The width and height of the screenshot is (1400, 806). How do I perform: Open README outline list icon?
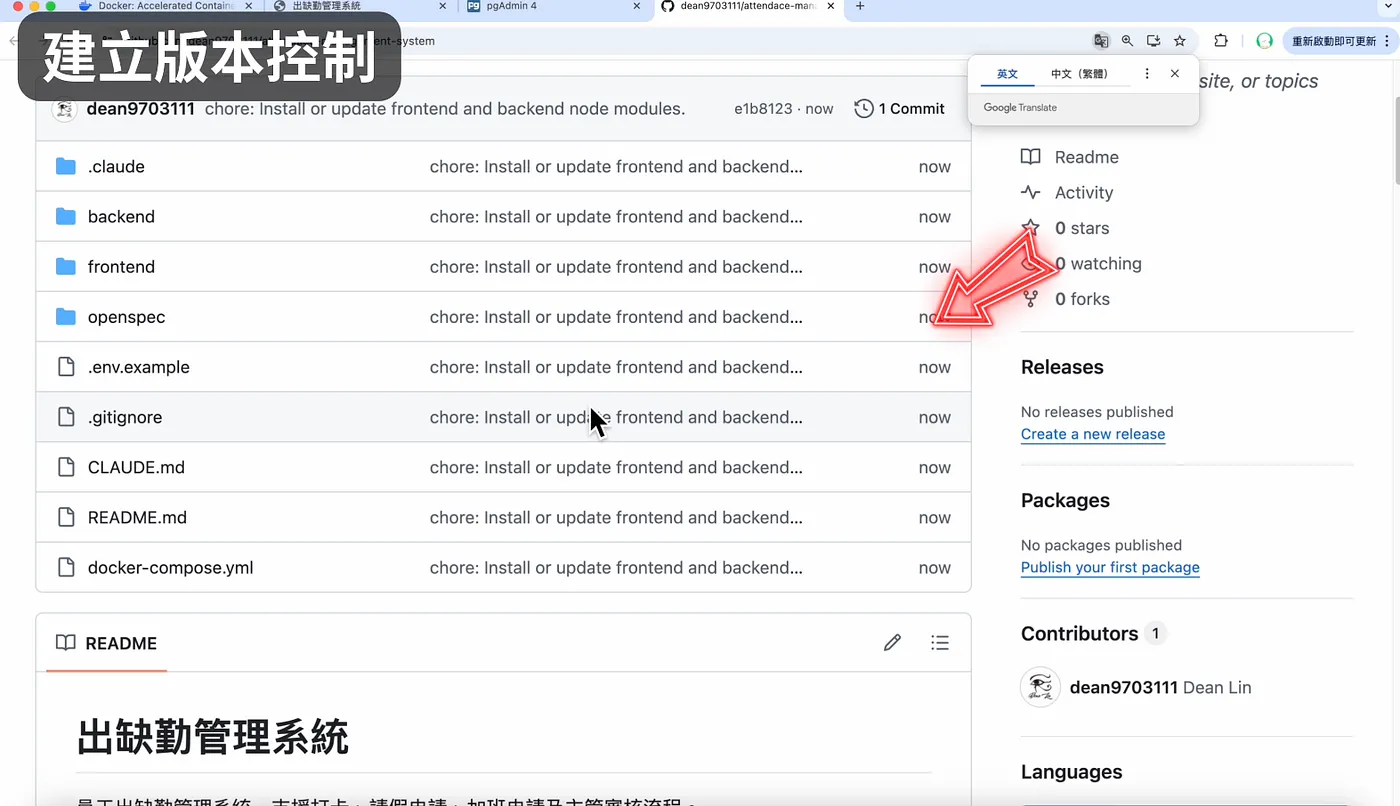click(x=939, y=643)
